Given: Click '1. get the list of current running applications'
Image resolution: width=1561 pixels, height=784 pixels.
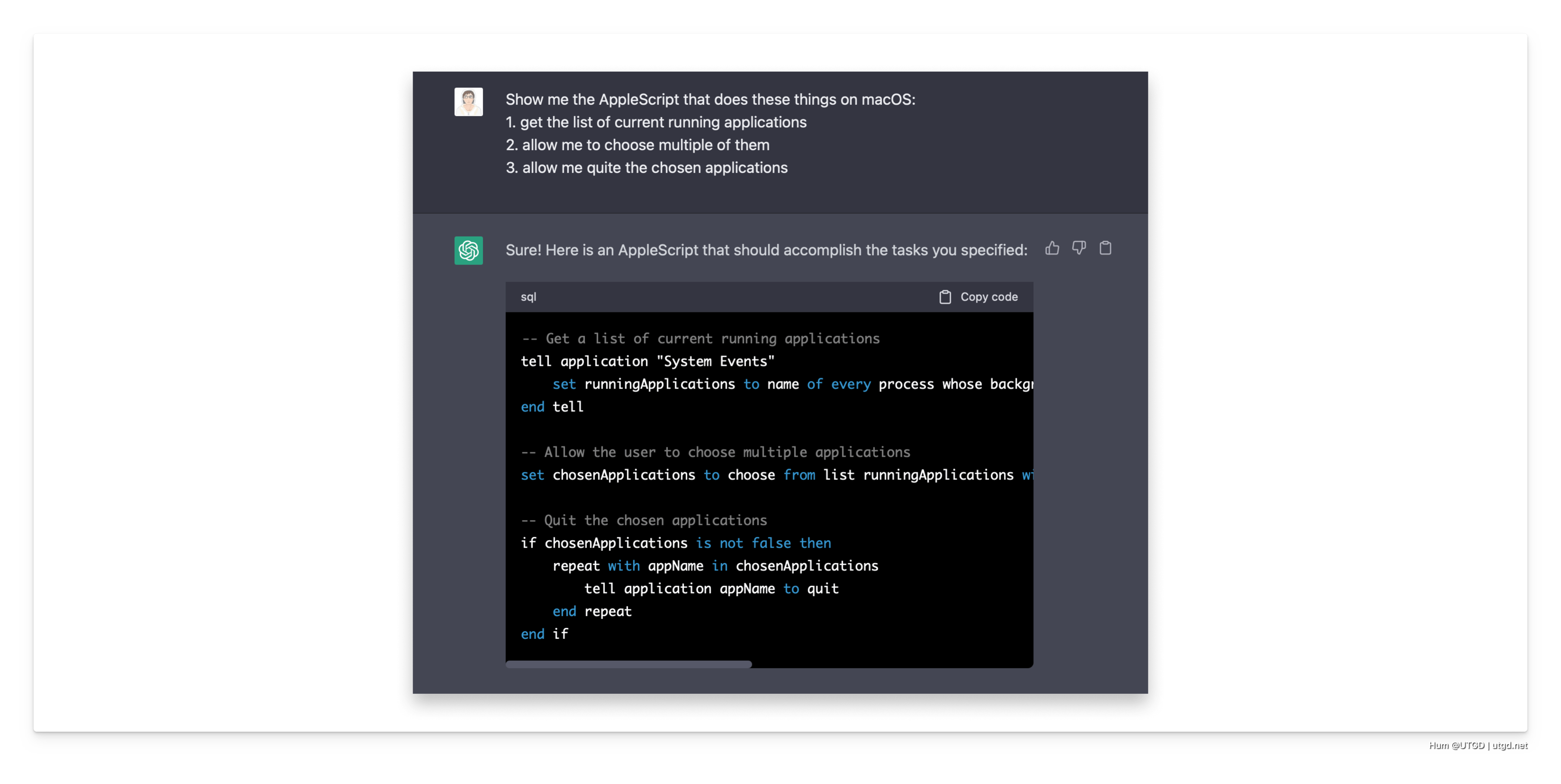Looking at the screenshot, I should pos(656,122).
